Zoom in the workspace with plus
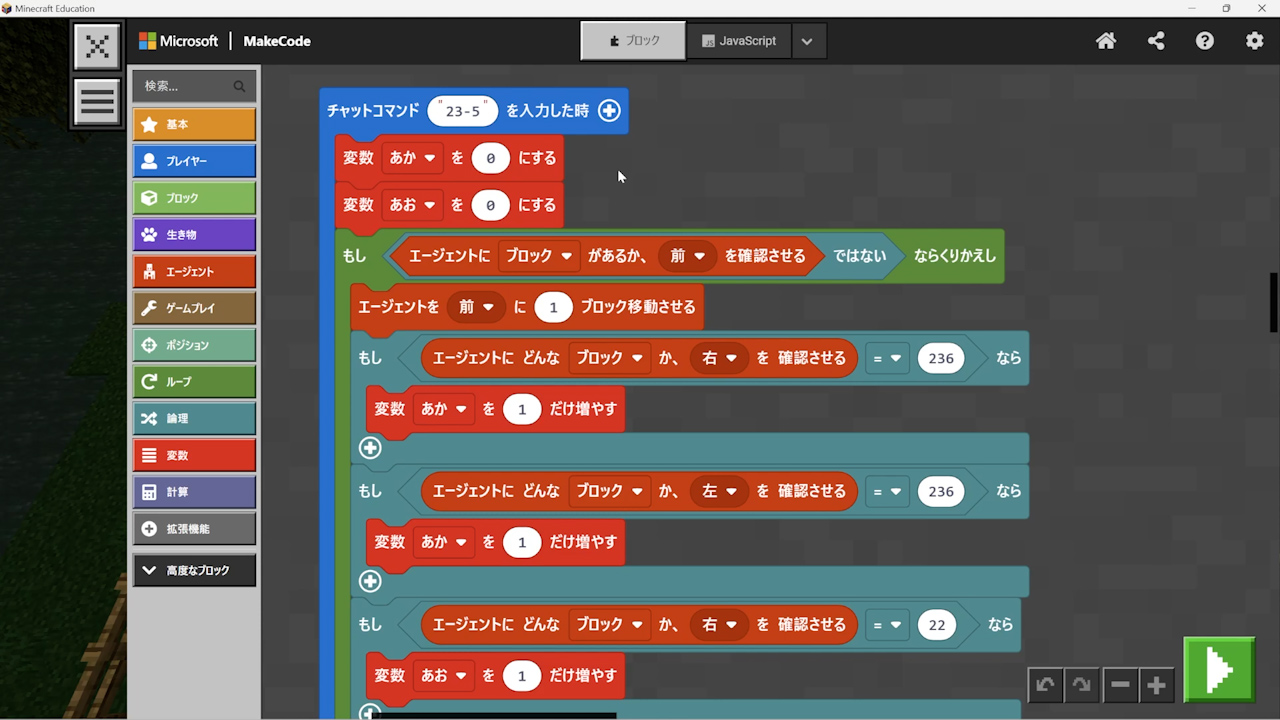The image size is (1280, 720). [x=1157, y=685]
